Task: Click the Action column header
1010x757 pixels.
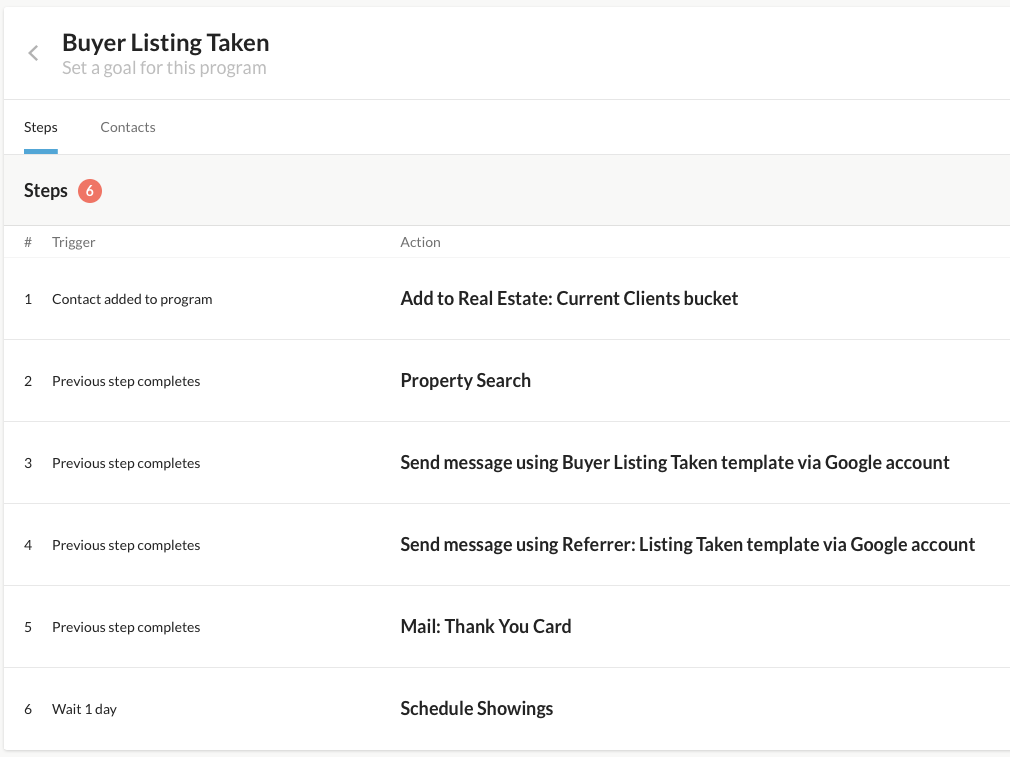Action: [421, 242]
